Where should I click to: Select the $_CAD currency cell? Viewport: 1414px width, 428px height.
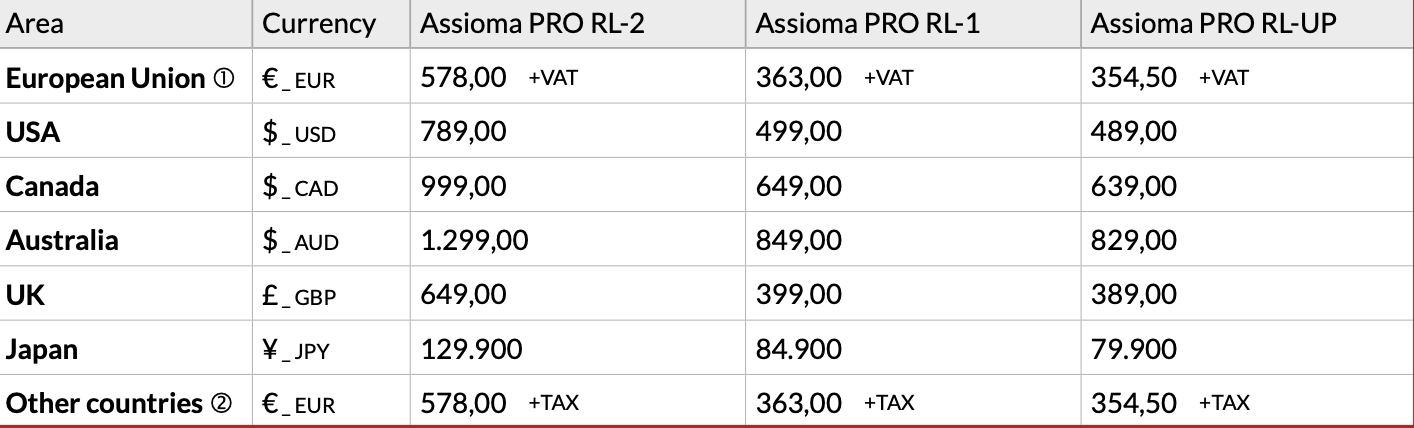pos(301,187)
